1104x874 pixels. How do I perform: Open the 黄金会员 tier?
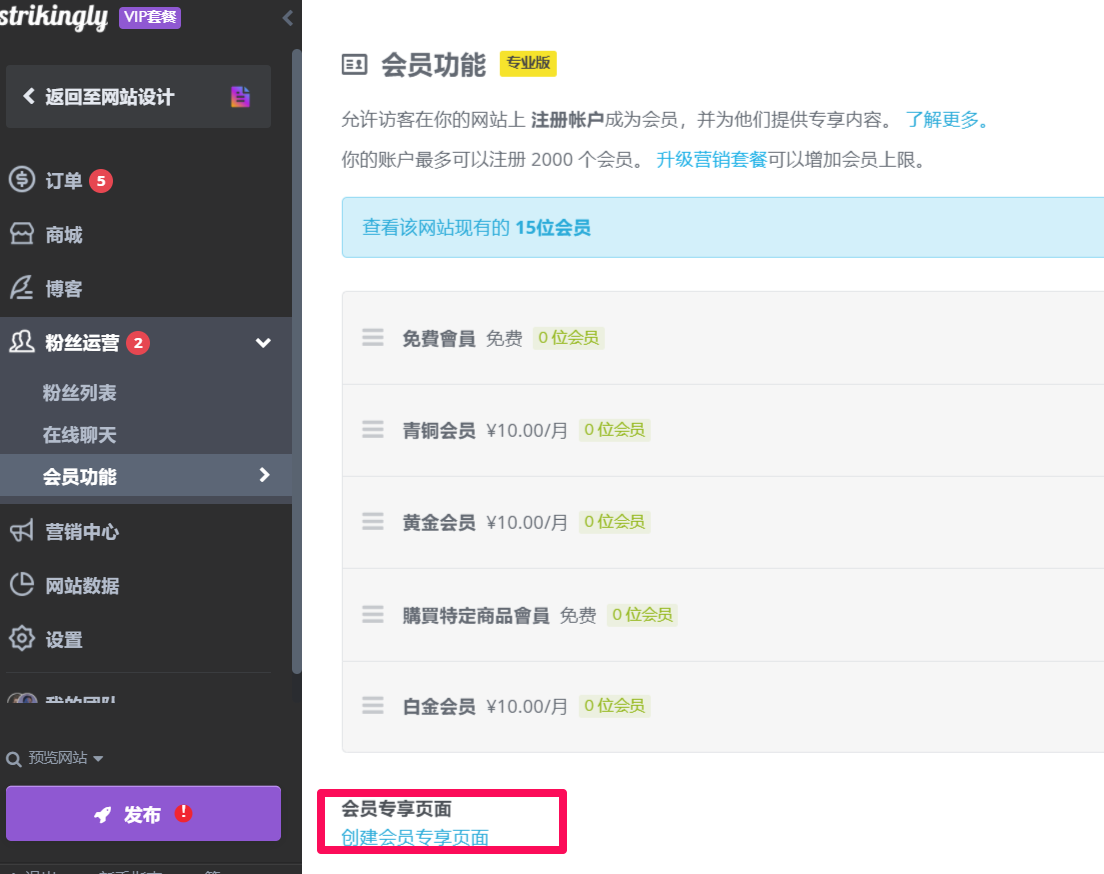point(439,523)
